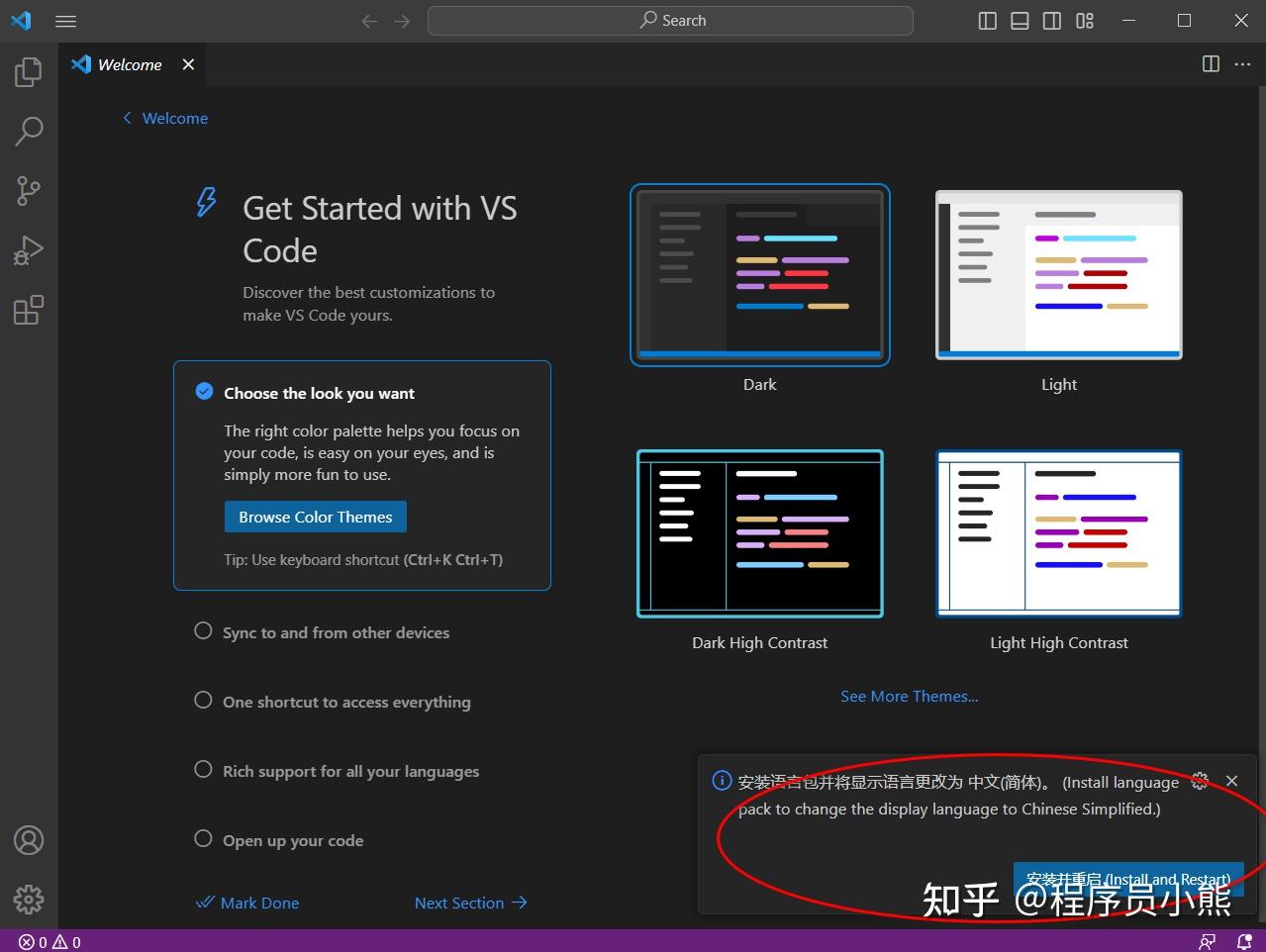Click Browse Color Themes
This screenshot has height=952, width=1266.
[x=315, y=516]
